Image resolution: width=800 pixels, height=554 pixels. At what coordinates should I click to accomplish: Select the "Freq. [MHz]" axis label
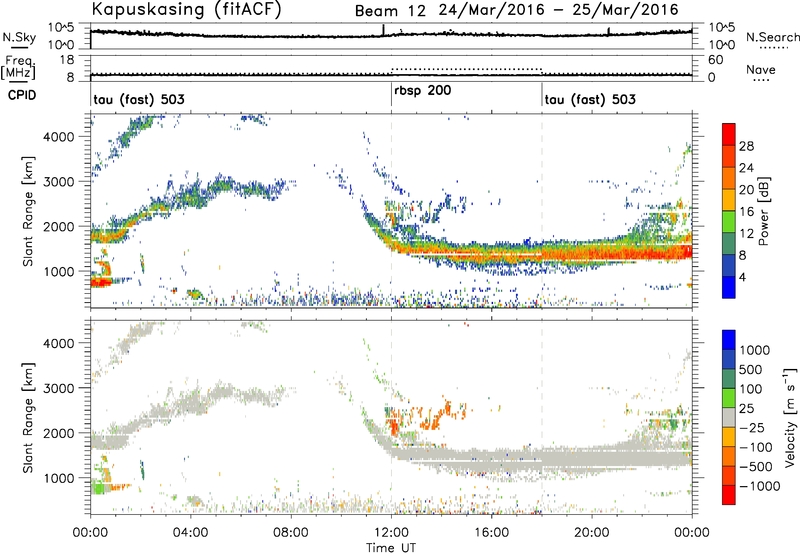point(19,67)
